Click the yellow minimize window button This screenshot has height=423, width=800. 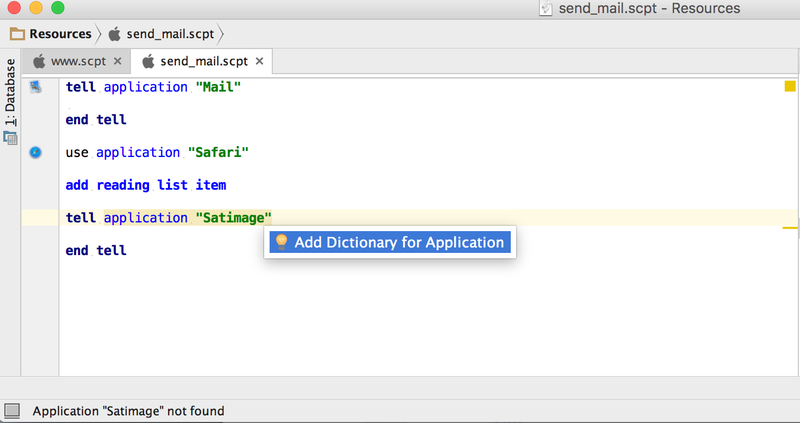click(x=36, y=7)
